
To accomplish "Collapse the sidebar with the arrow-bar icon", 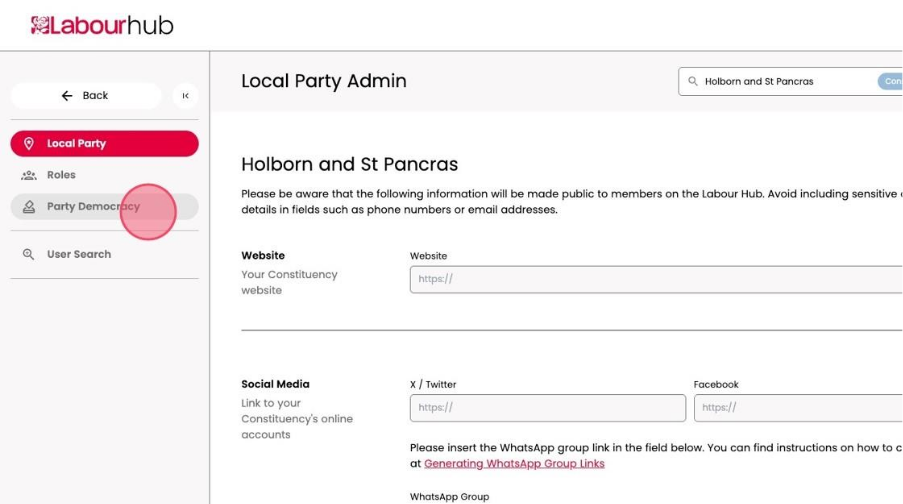I will coord(185,96).
